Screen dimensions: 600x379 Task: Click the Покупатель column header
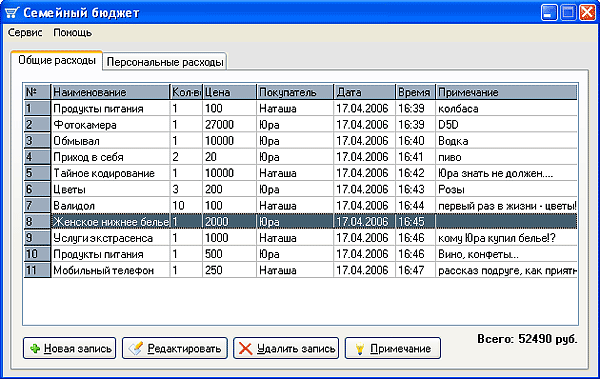295,92
